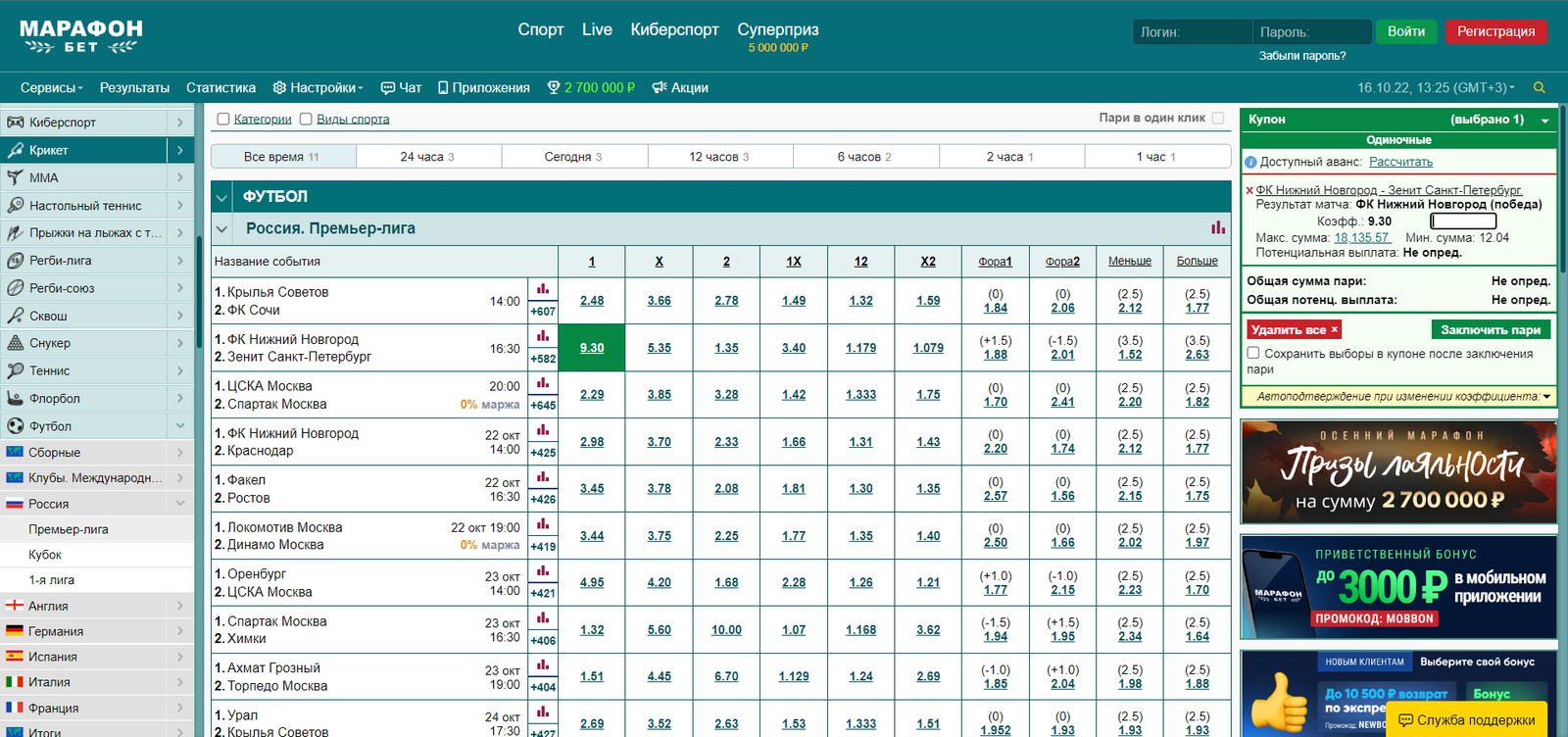
Task: Open the Забыли пароль? link
Action: point(1302,56)
